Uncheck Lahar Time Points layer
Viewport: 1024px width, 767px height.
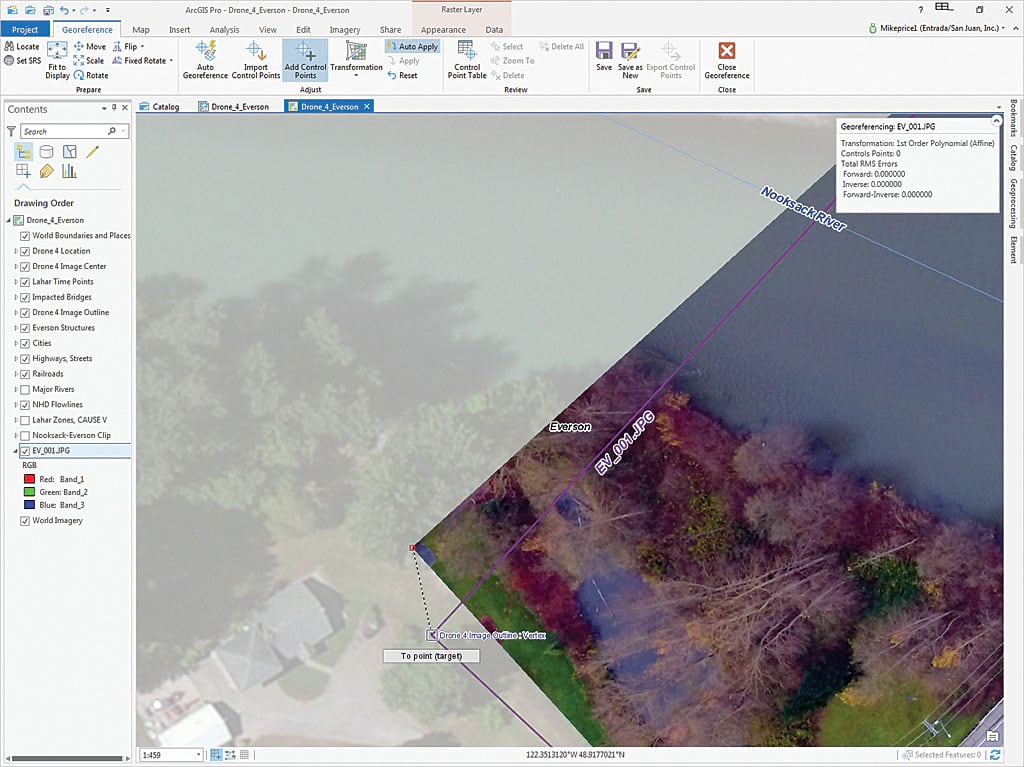pos(25,282)
